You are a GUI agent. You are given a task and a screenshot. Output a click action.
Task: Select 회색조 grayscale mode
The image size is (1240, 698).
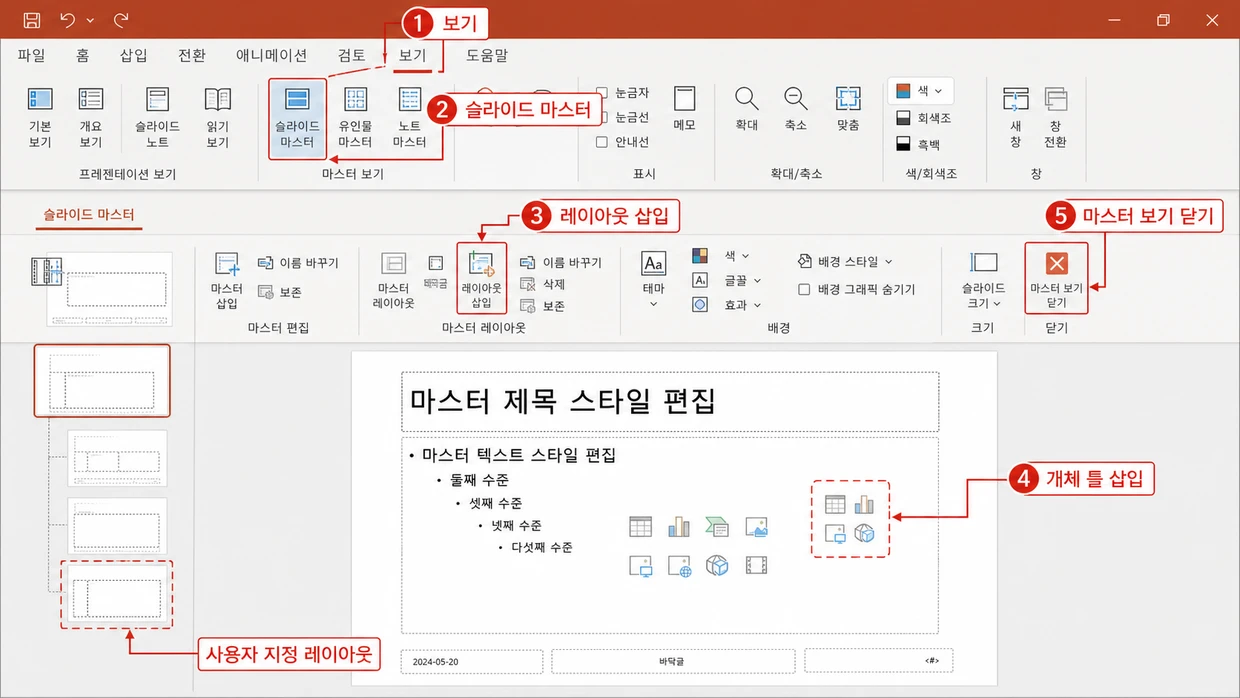pos(923,118)
